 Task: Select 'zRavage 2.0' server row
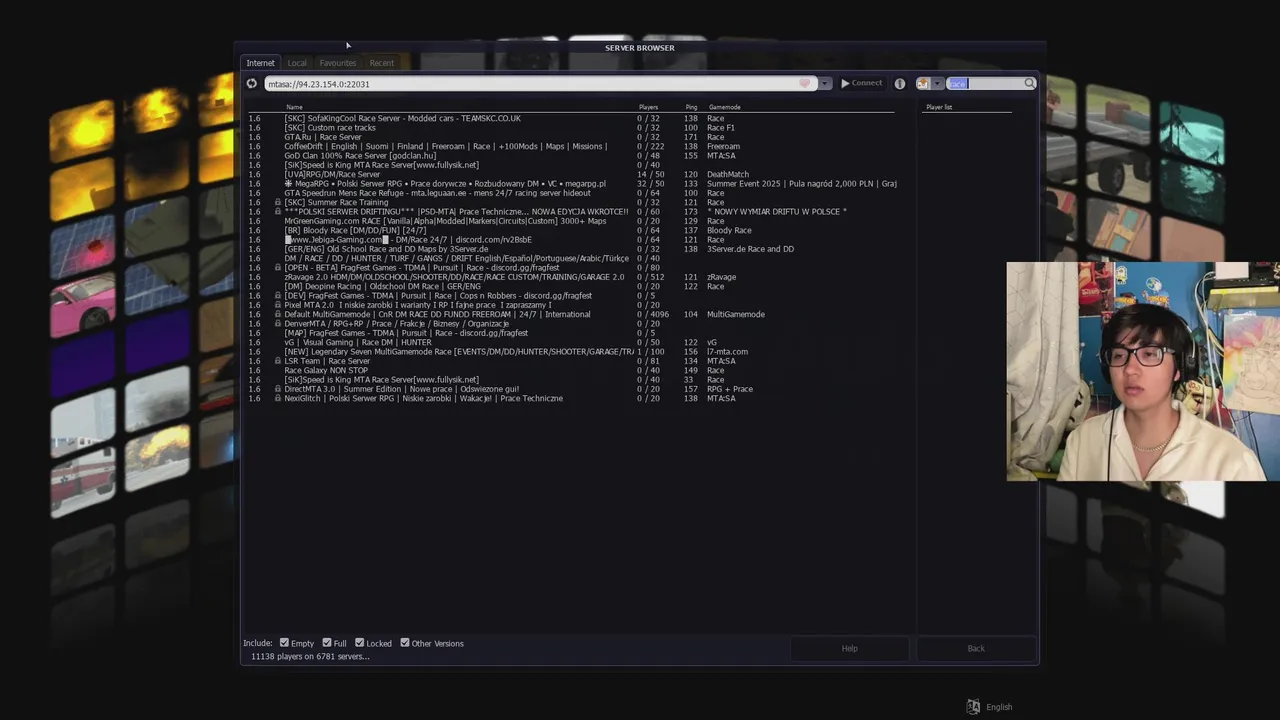(570, 277)
